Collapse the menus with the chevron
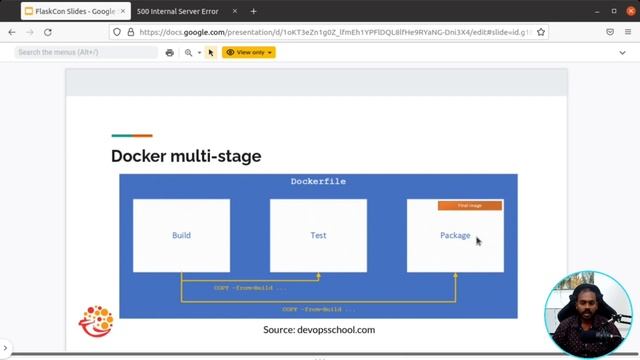 coord(622,53)
